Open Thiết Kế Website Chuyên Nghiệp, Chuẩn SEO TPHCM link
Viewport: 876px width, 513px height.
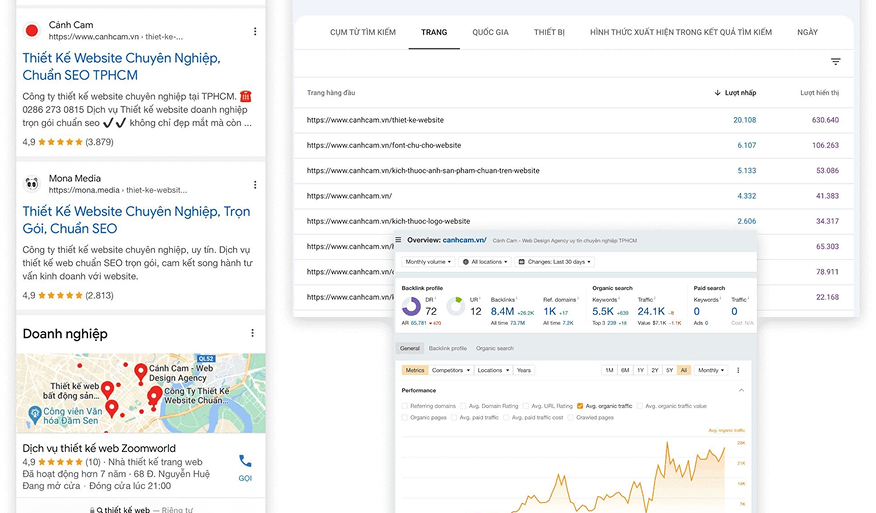tap(121, 66)
